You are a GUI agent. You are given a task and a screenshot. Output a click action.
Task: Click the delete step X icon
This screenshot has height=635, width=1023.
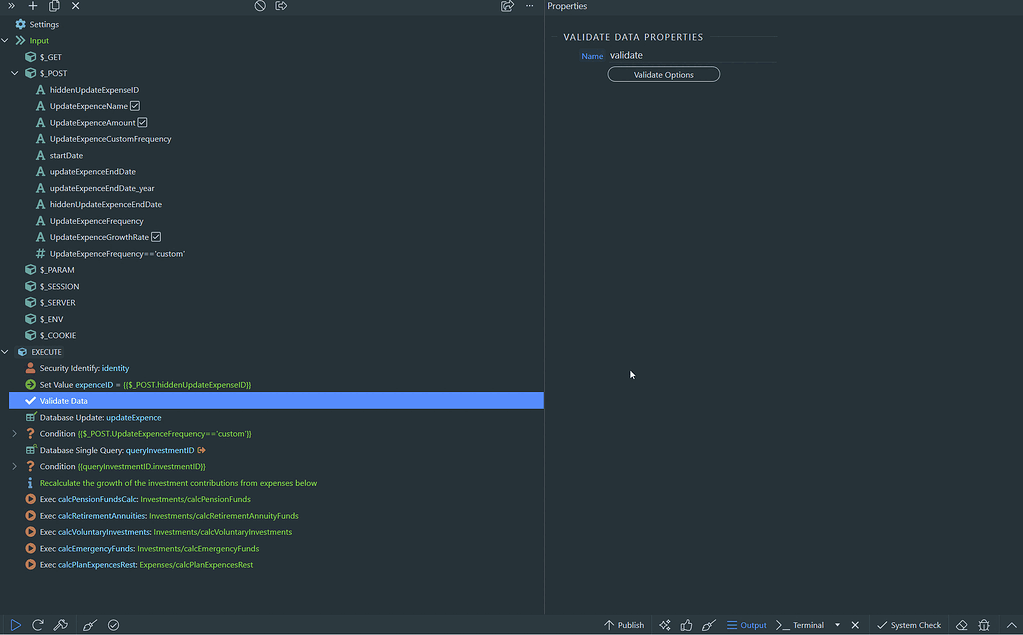pos(76,6)
